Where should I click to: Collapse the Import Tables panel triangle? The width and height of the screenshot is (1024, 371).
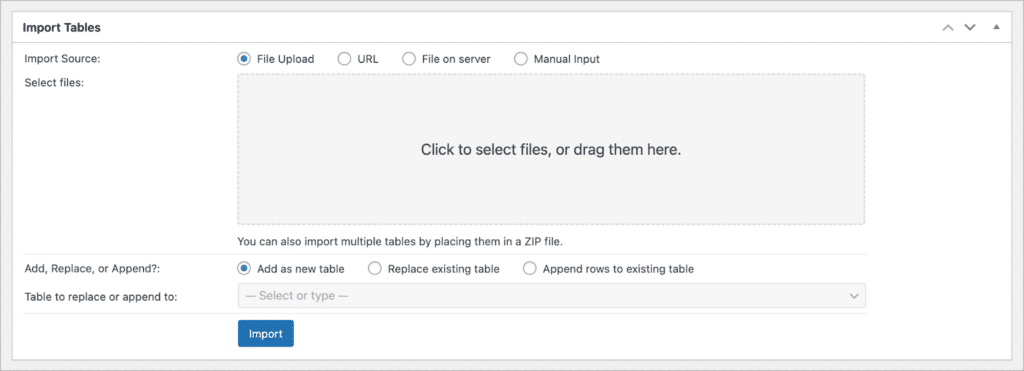[996, 27]
